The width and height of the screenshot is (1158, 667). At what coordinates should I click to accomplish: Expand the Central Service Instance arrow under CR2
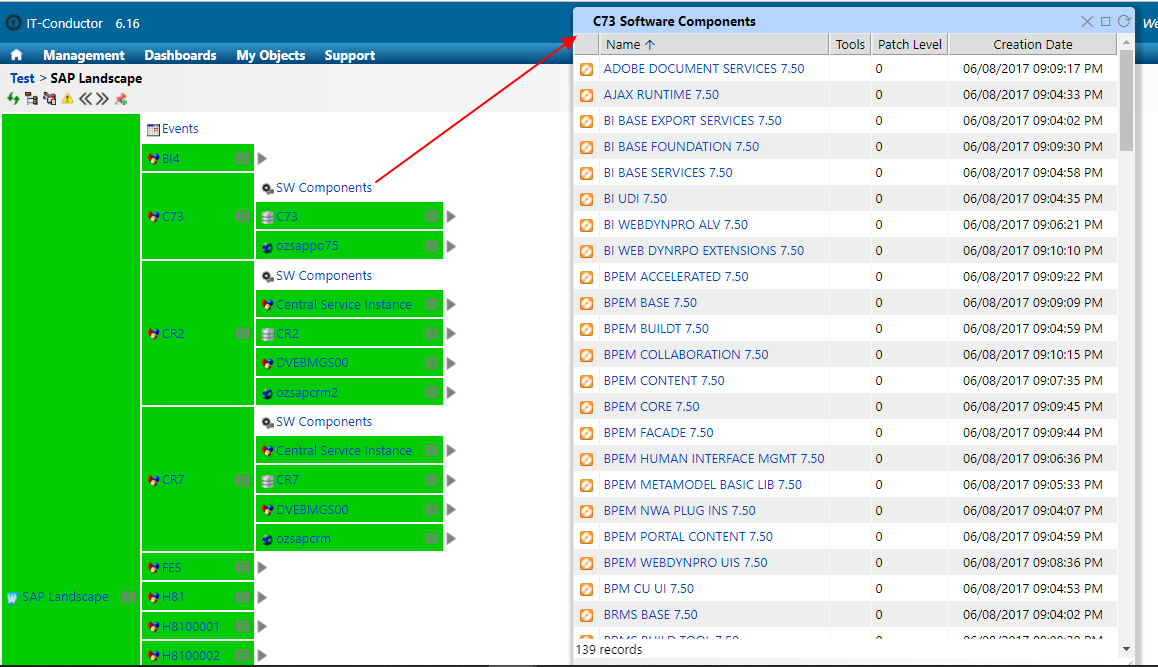tap(451, 304)
